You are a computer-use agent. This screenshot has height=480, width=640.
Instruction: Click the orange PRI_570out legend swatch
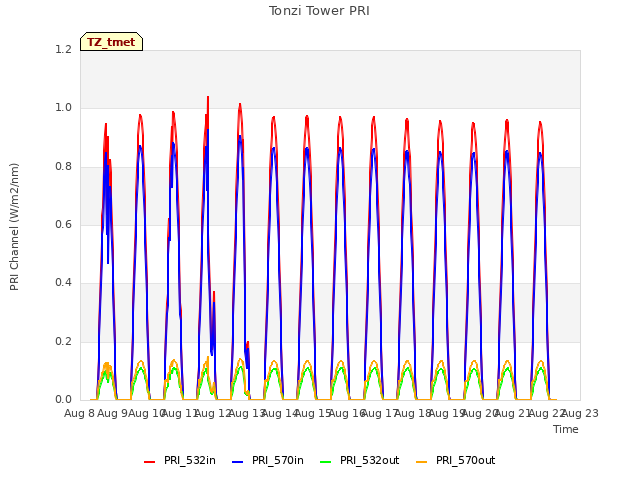click(x=422, y=462)
